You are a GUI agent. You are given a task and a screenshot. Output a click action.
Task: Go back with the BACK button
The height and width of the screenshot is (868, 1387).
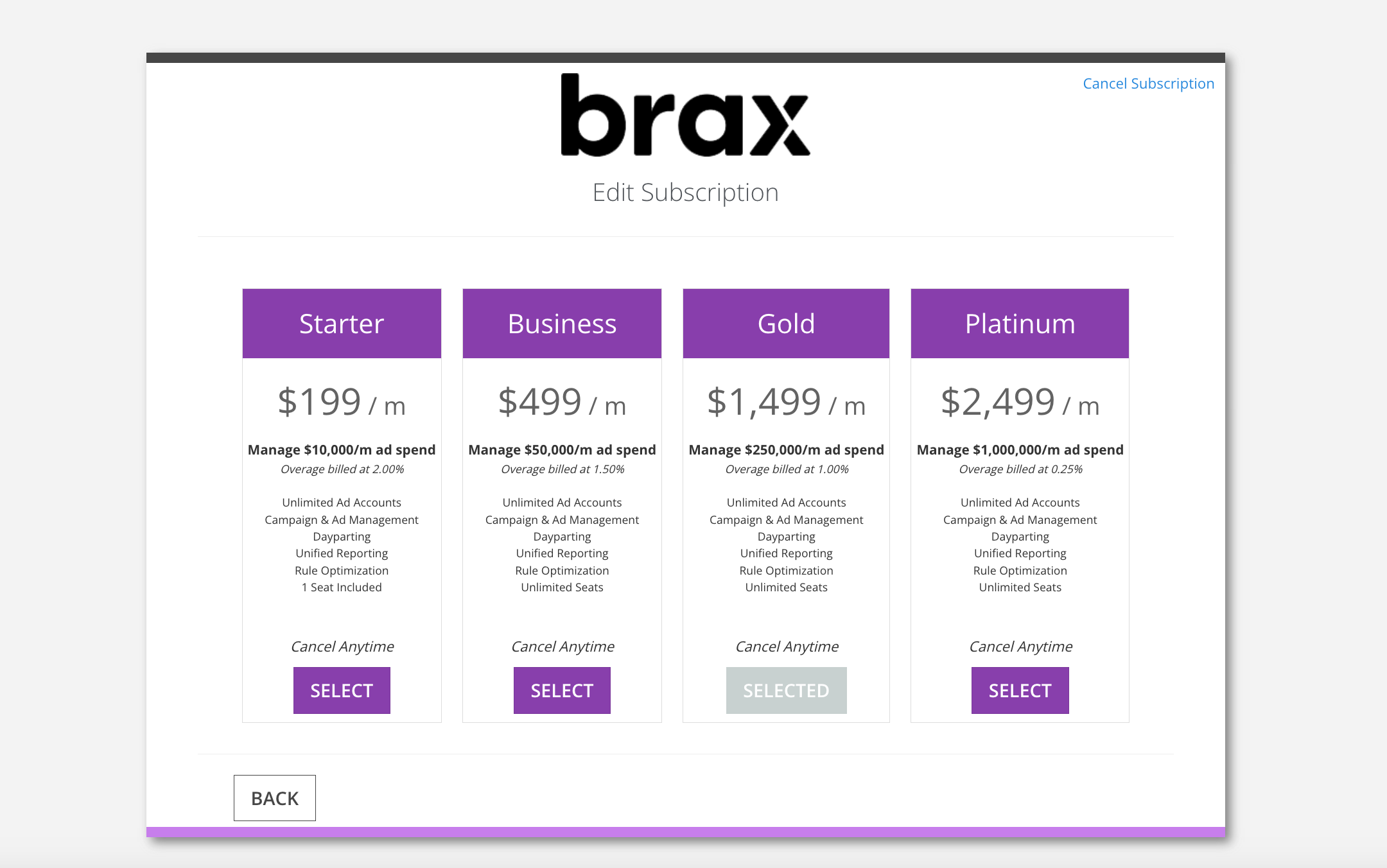(275, 798)
